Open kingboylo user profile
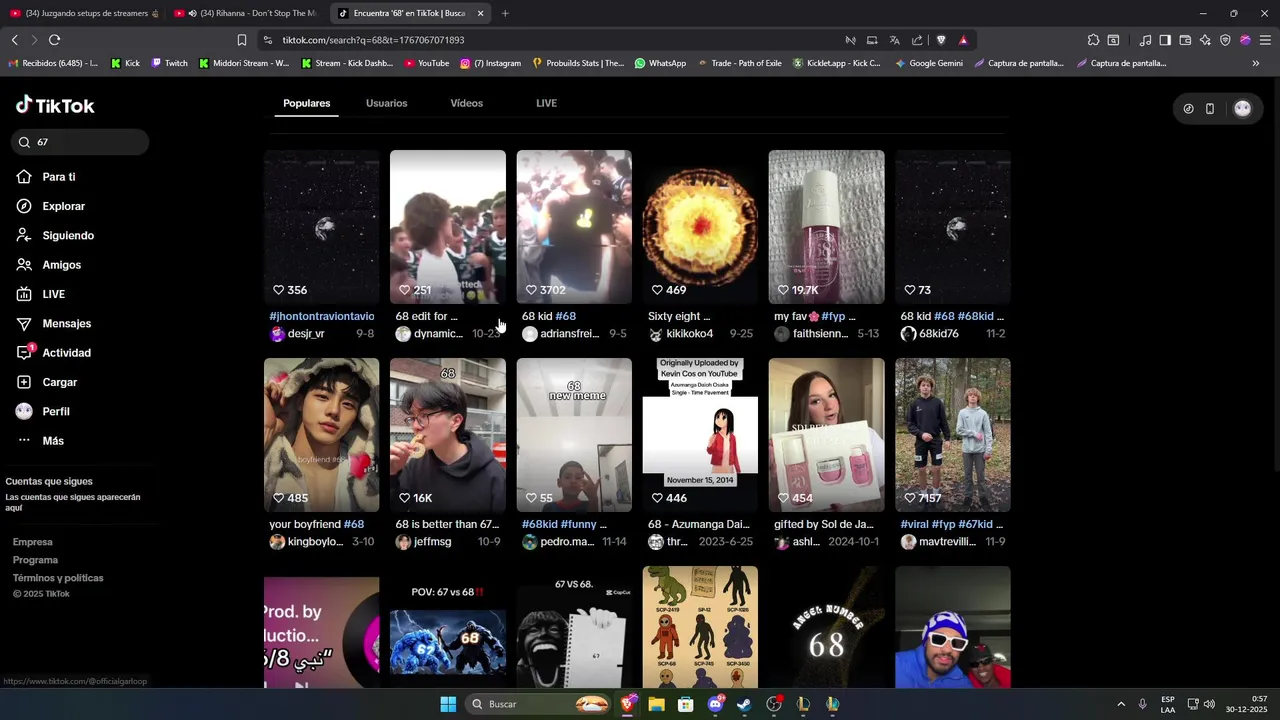 coord(307,542)
